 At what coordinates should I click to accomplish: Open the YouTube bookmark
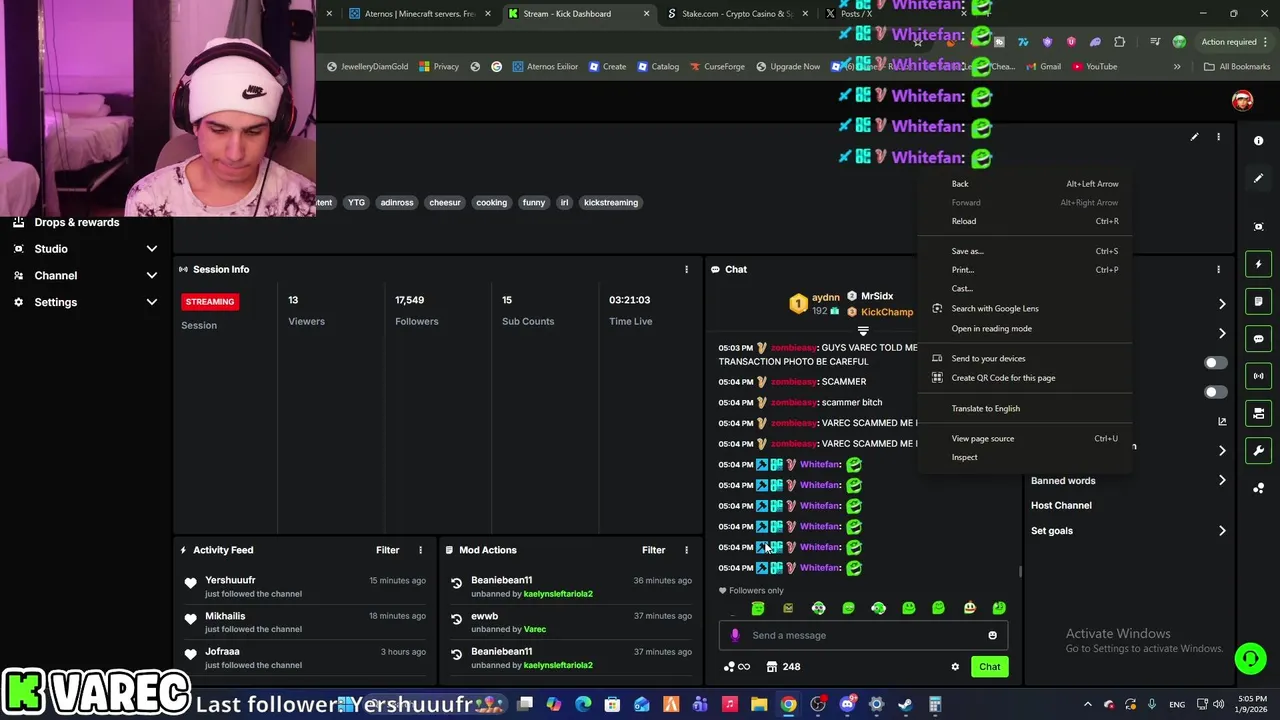tap(1094, 67)
